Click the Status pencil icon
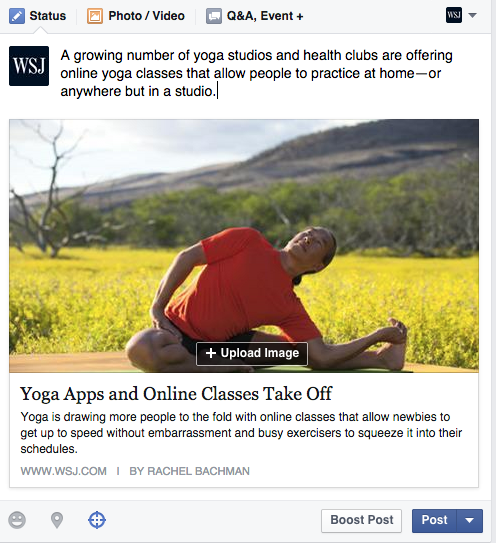This screenshot has width=496, height=543. [x=17, y=16]
